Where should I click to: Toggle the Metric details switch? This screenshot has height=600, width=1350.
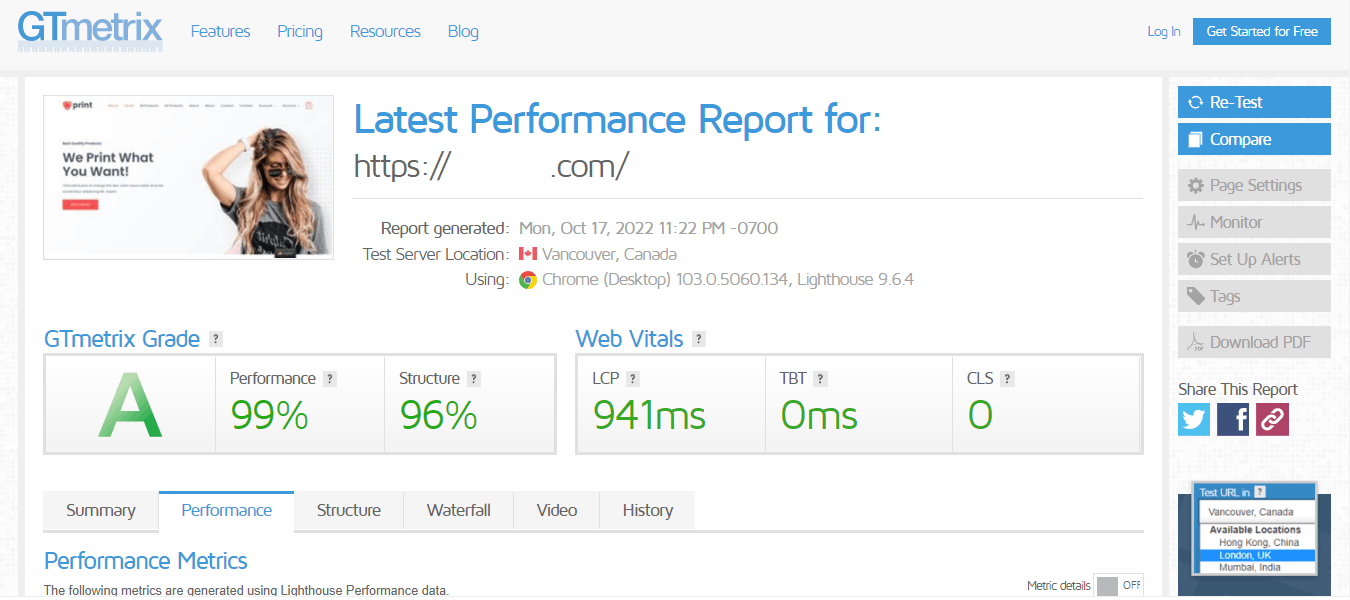[x=1118, y=586]
